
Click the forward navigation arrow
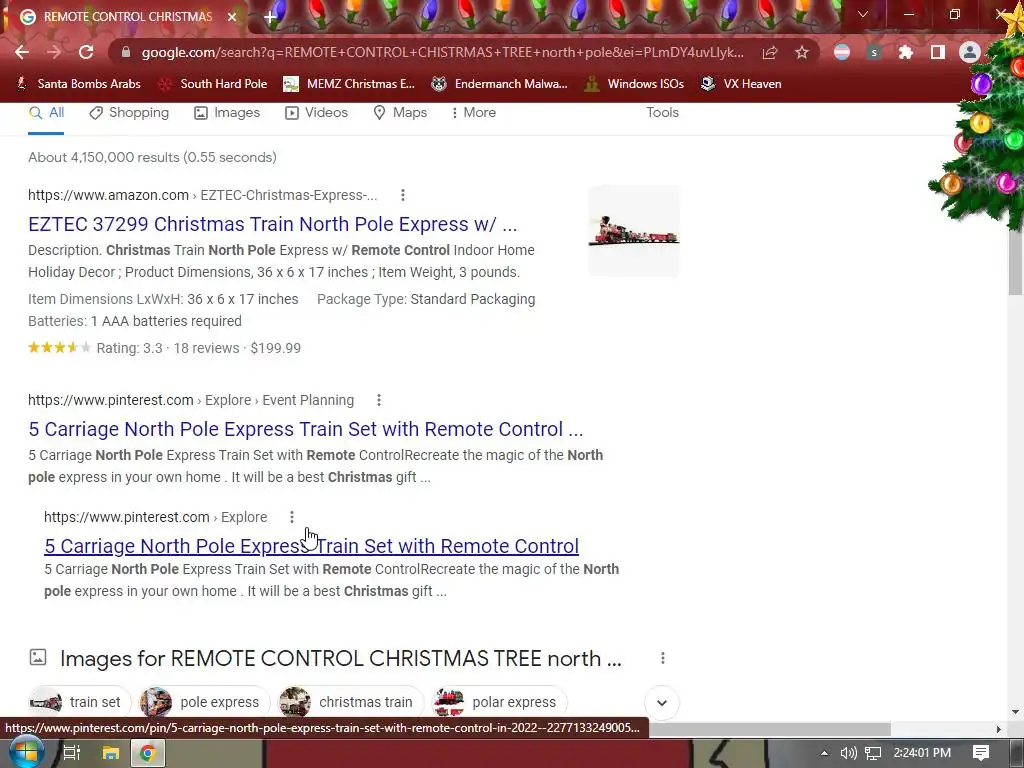[x=54, y=52]
